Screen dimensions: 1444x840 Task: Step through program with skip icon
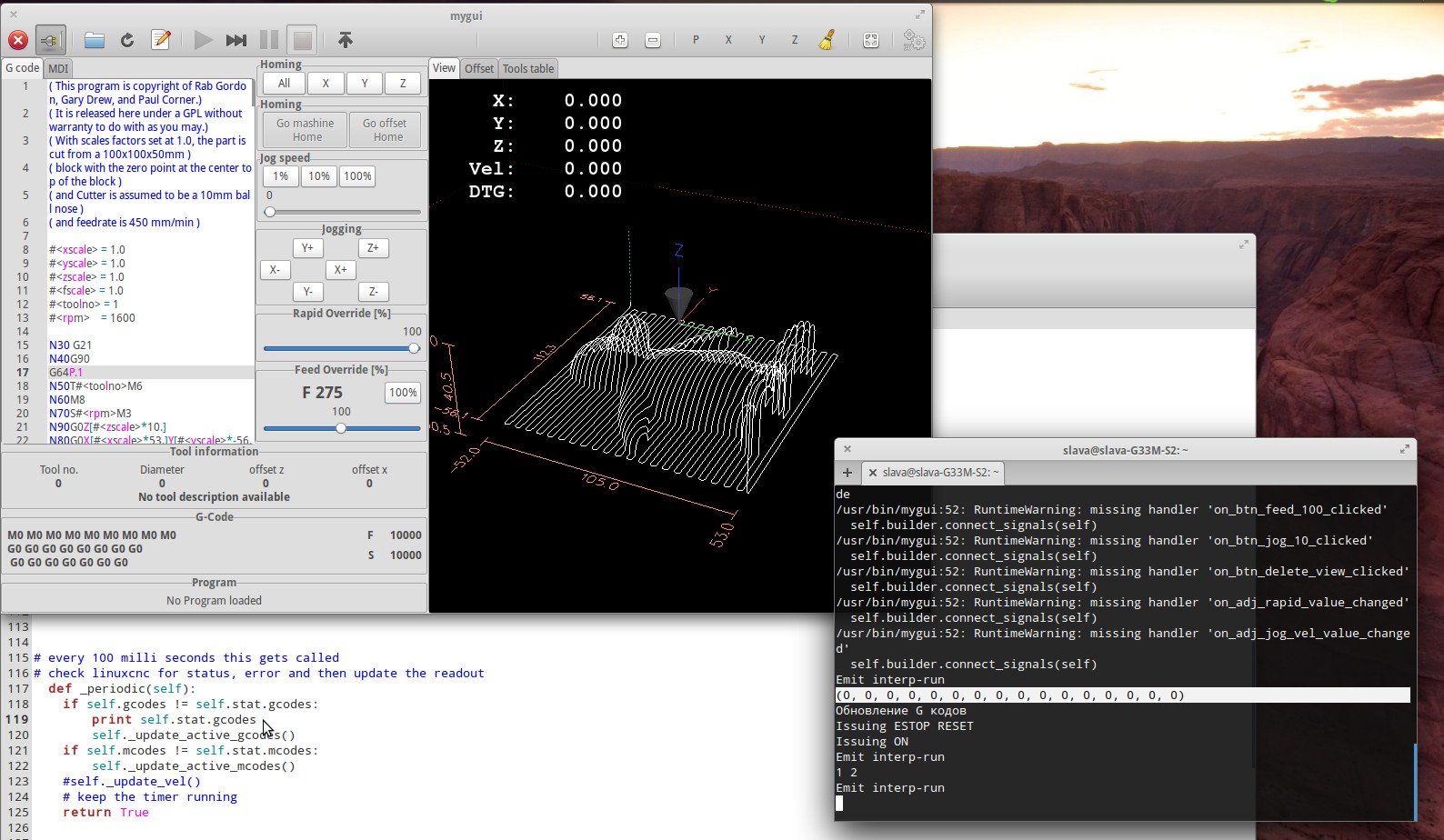(236, 40)
